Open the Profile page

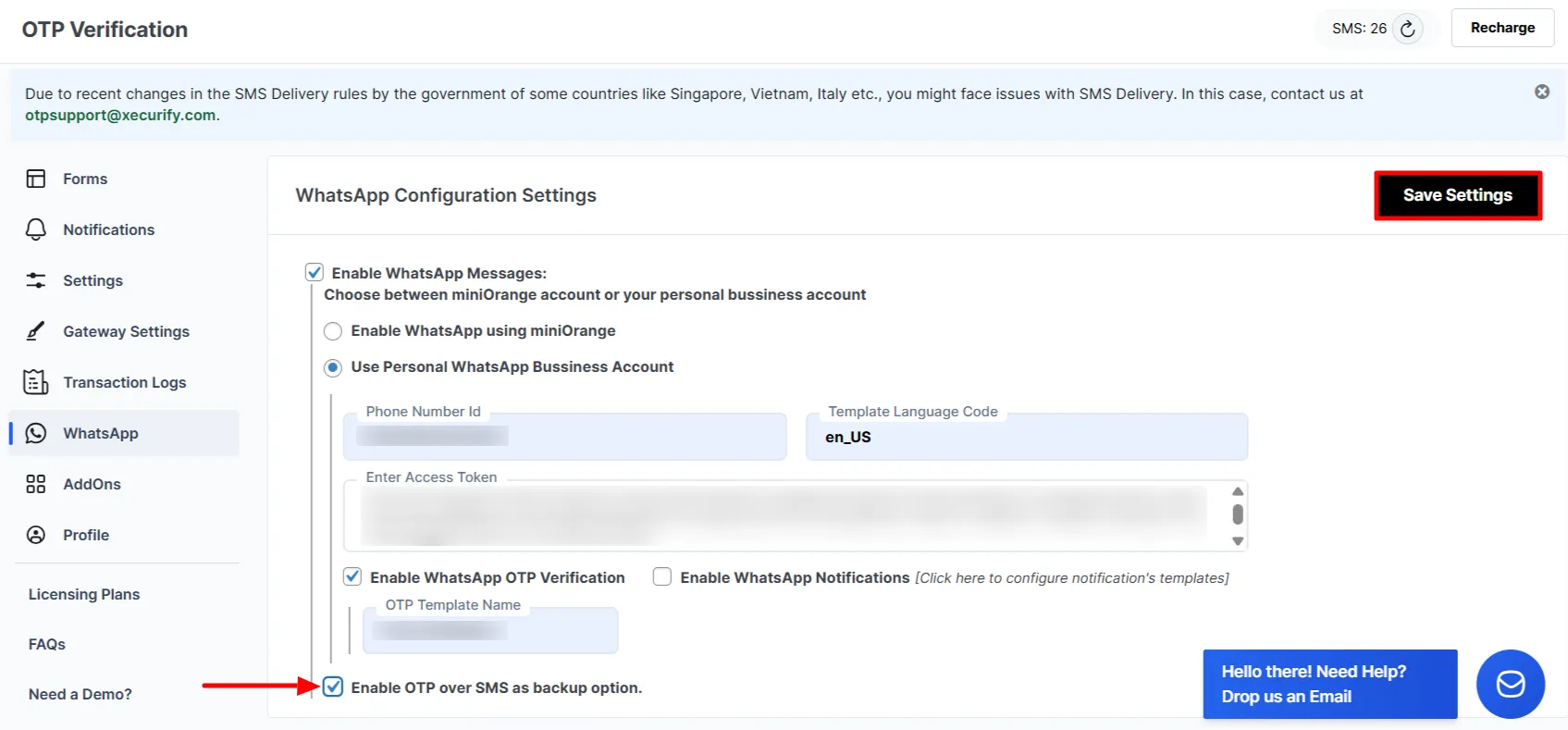pos(86,535)
